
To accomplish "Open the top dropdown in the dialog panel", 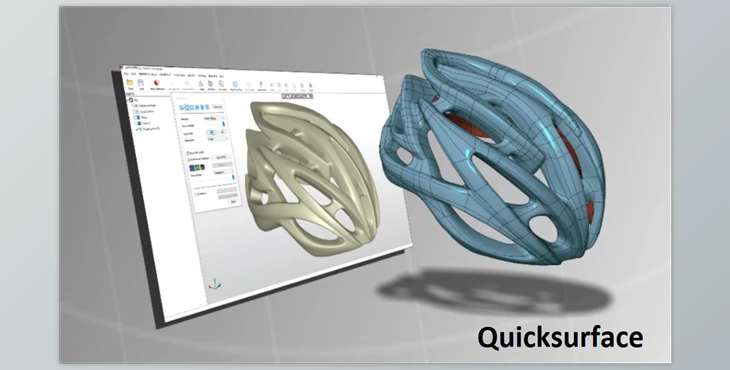I will coord(214,118).
